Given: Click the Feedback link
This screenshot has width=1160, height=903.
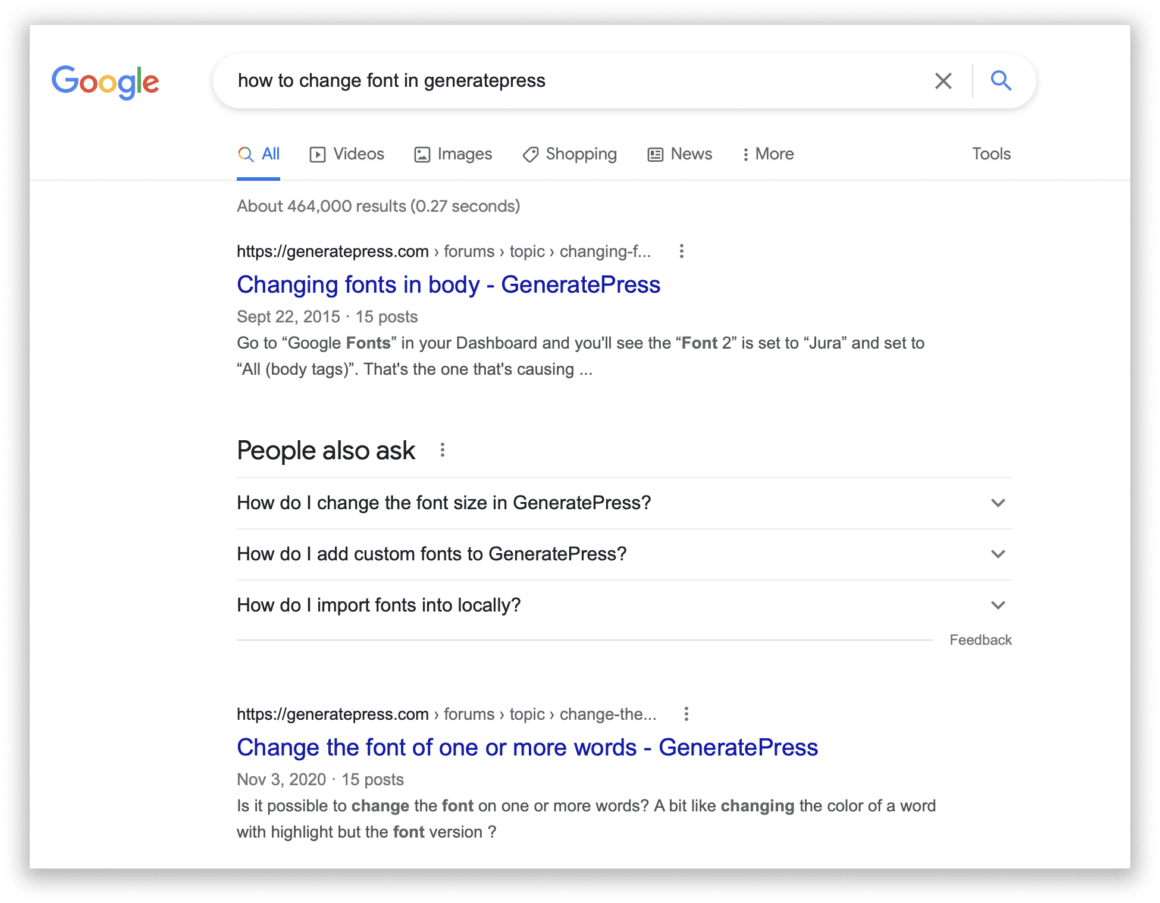Looking at the screenshot, I should point(980,640).
